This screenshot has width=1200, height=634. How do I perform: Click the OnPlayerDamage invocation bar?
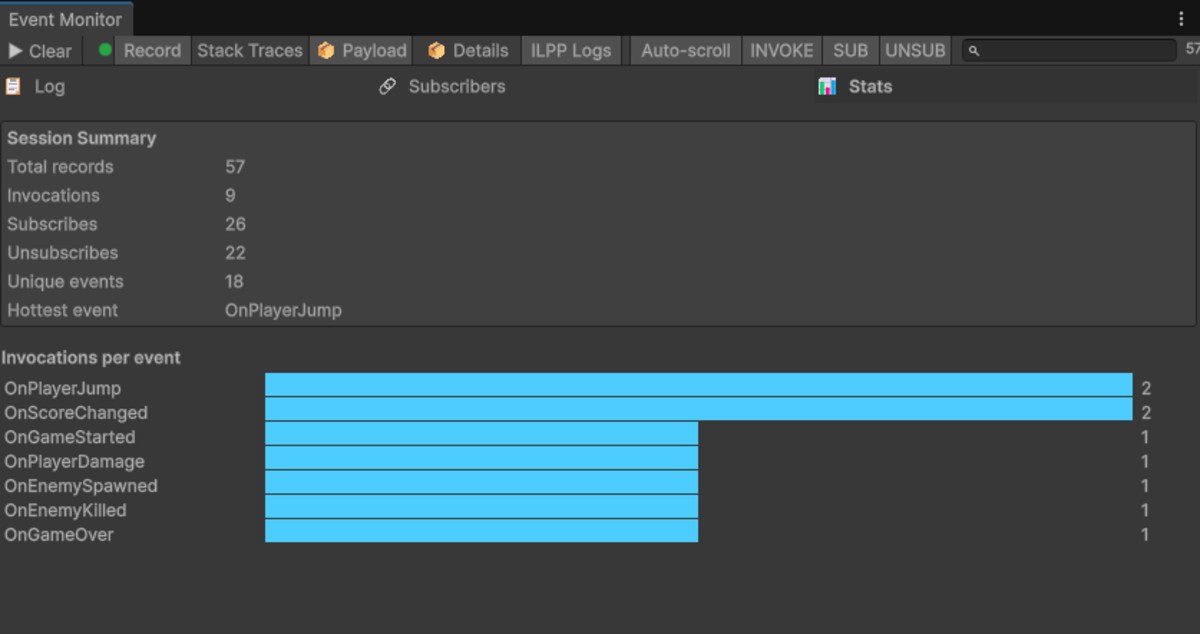[481, 458]
